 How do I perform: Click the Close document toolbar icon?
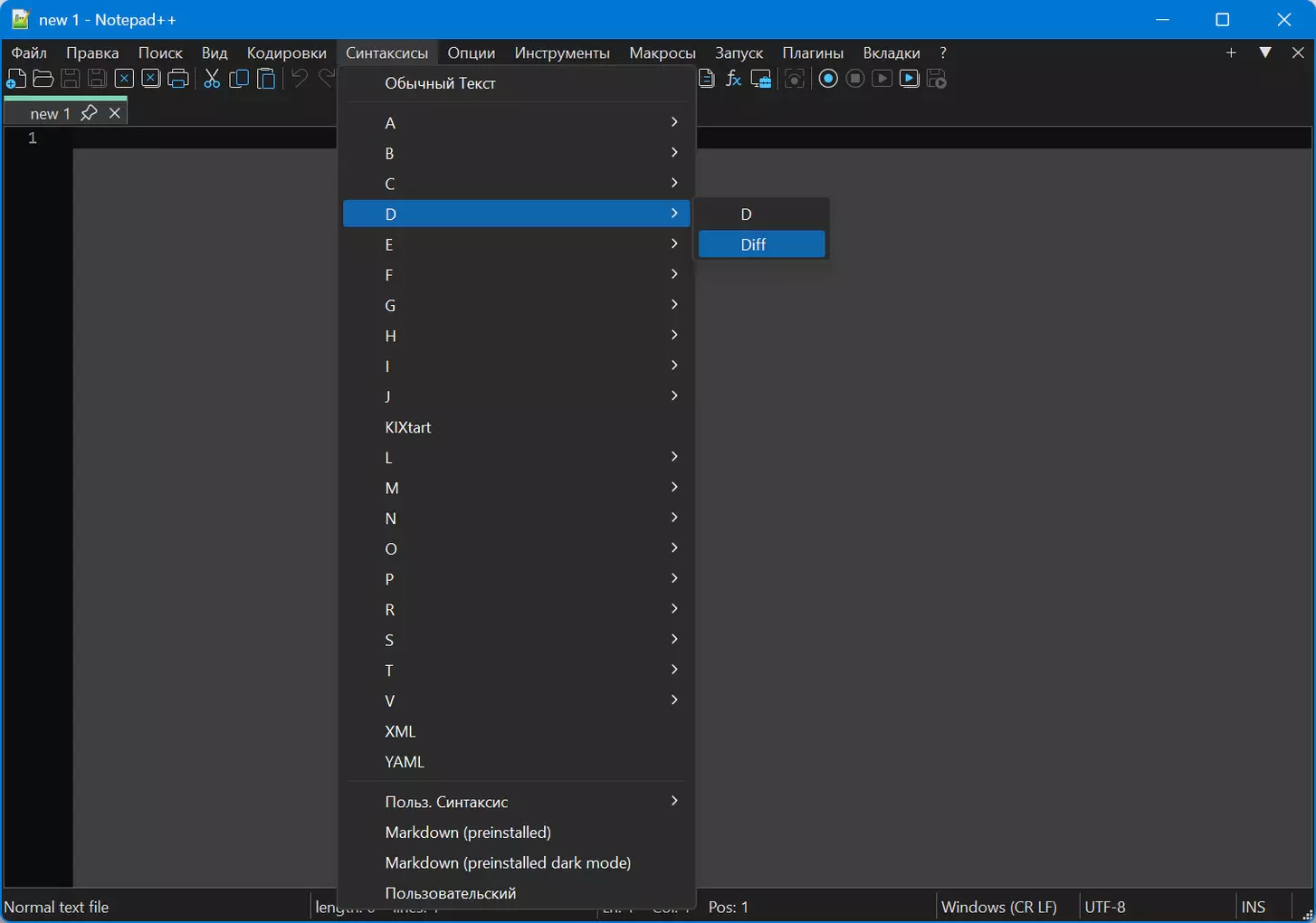tap(124, 79)
